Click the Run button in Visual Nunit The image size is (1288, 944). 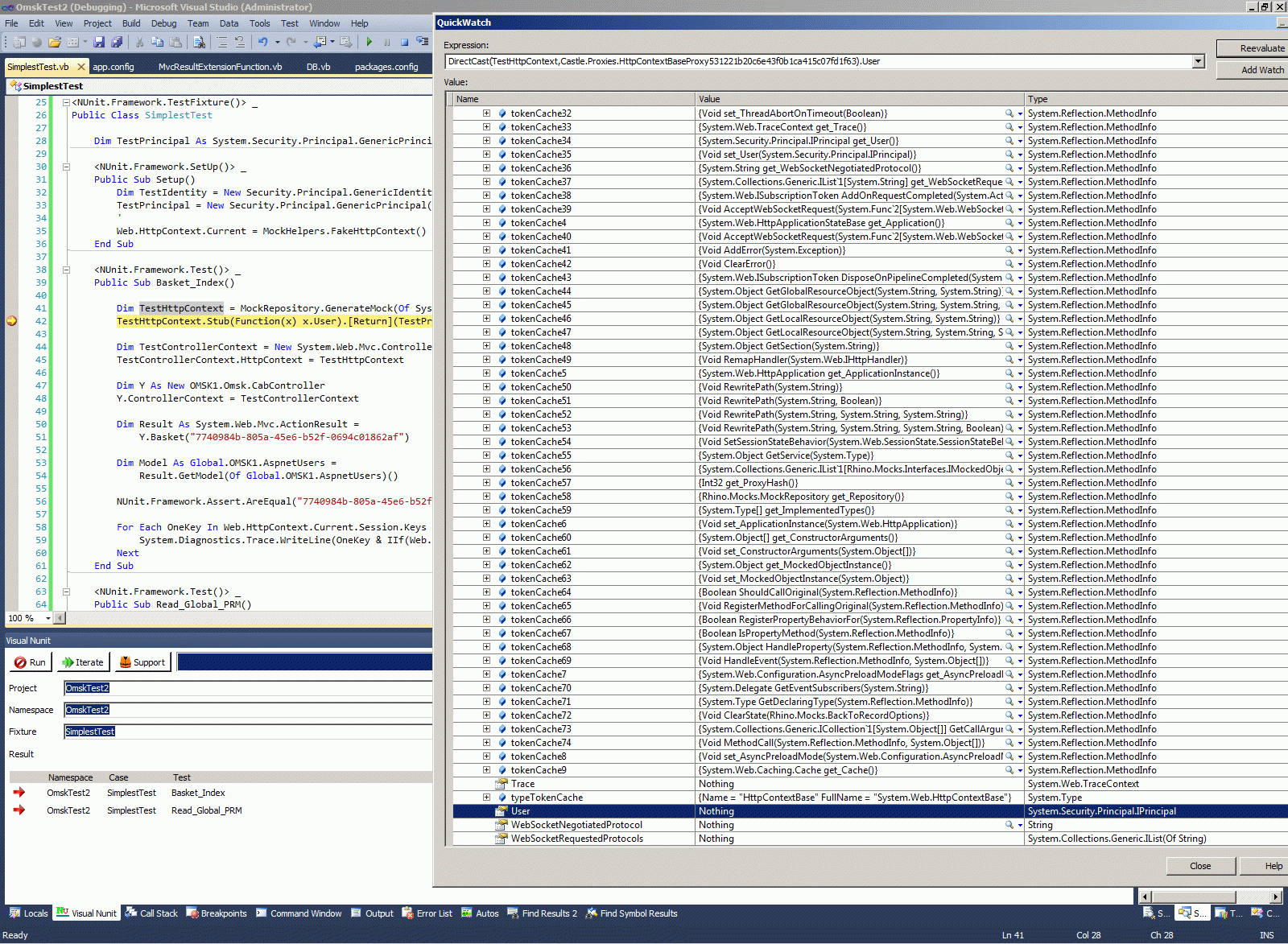tap(31, 662)
